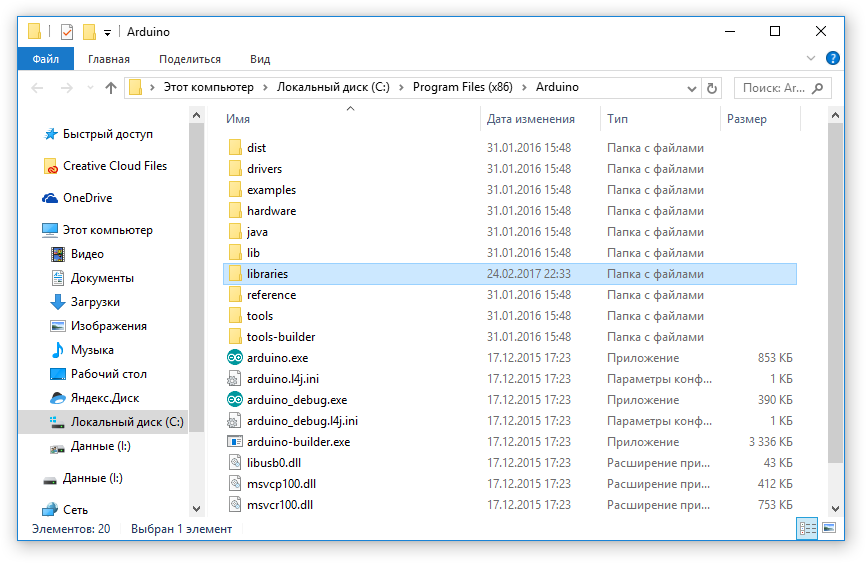Go up one folder level
Screen dimensions: 866x563
point(111,88)
